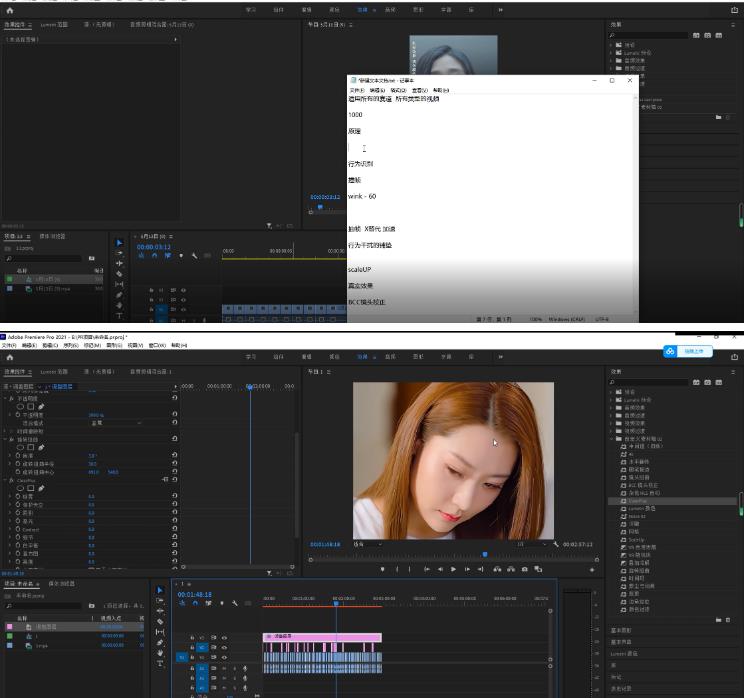The height and width of the screenshot is (698, 744).
Task: Click the playhead on lower program monitor scrub bar
Action: point(485,554)
